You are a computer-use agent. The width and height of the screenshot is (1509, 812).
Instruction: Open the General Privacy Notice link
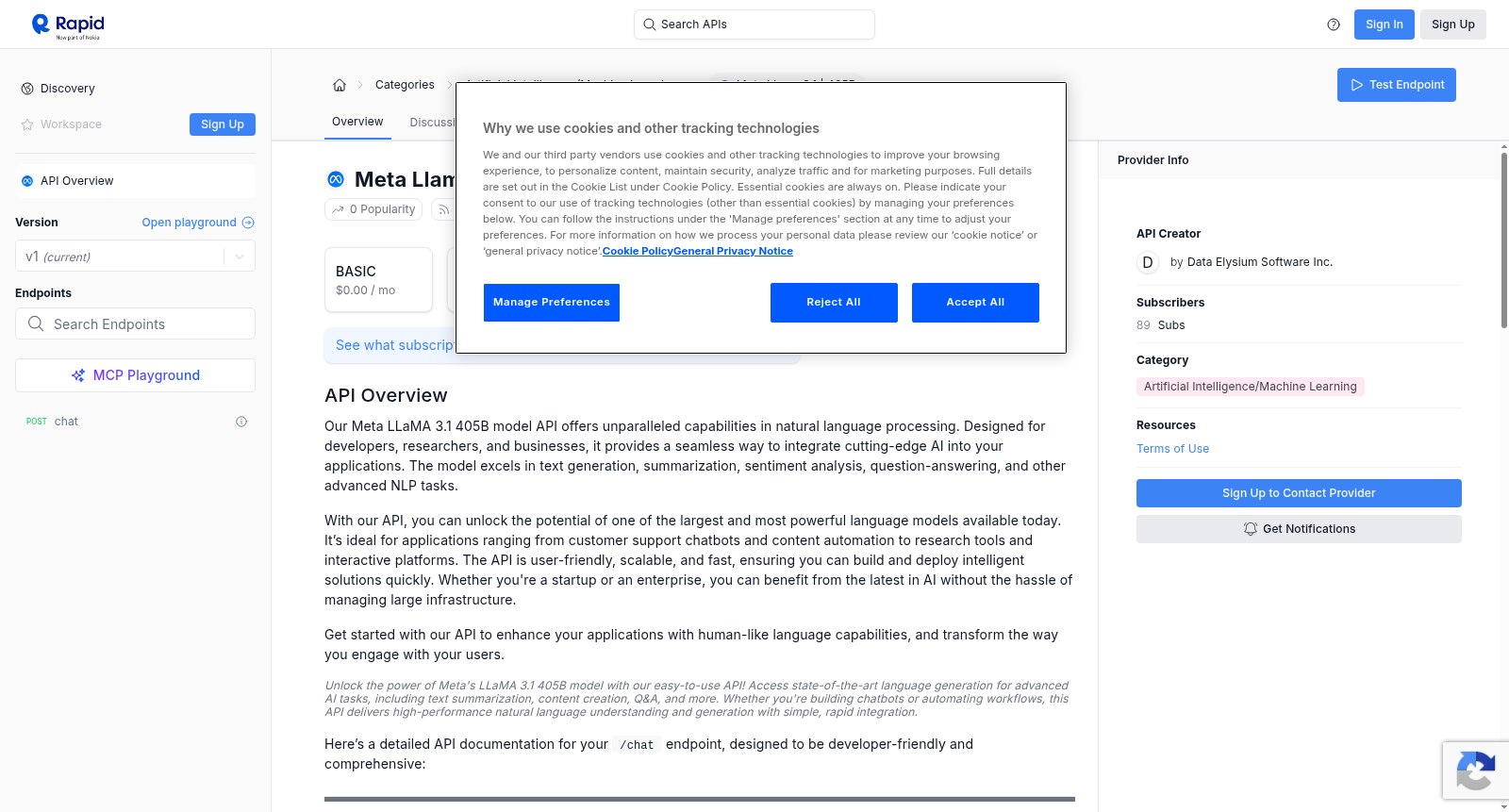click(x=733, y=251)
